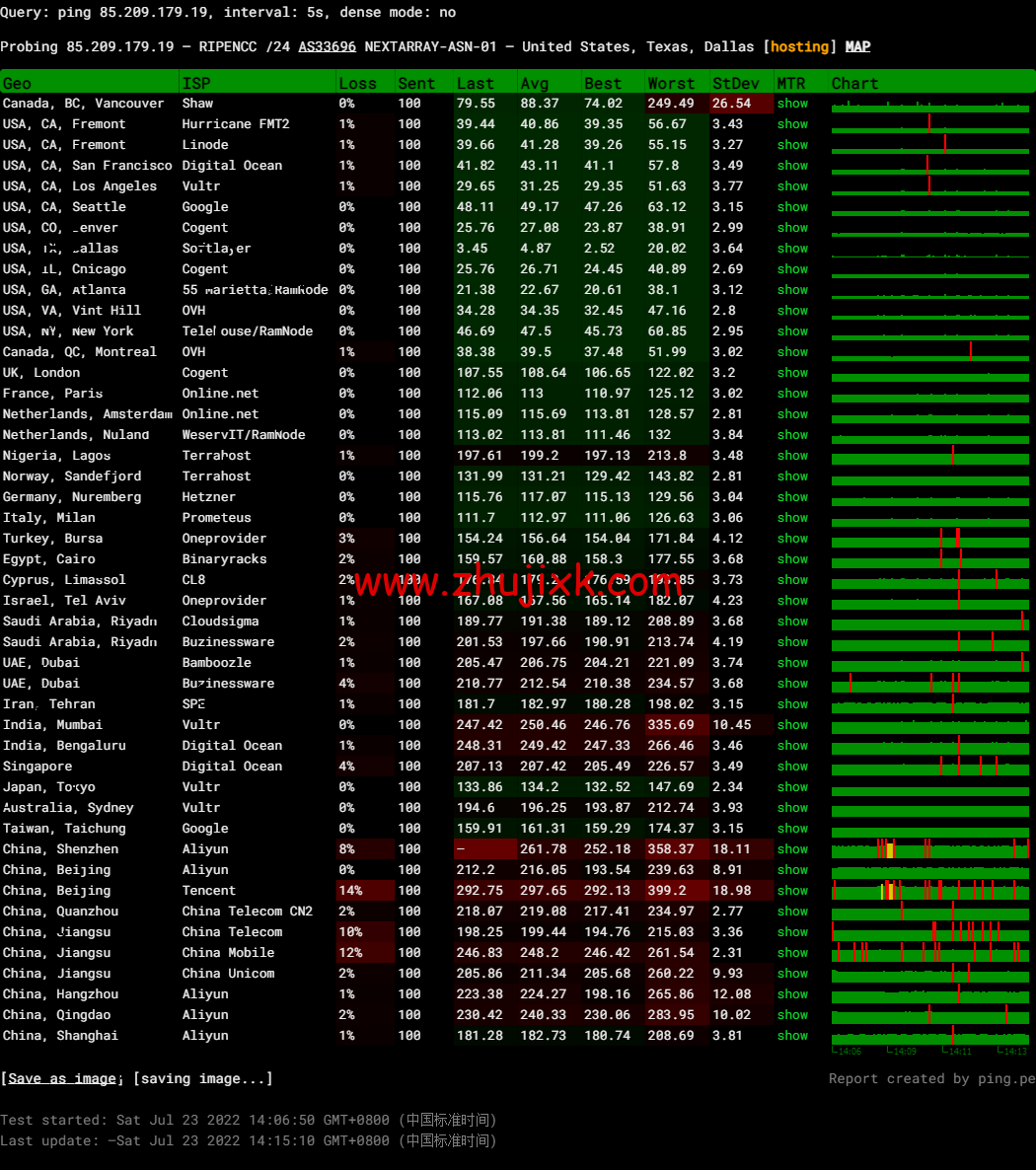The height and width of the screenshot is (1170, 1036).
Task: Click the Save as image link
Action: tap(61, 1078)
